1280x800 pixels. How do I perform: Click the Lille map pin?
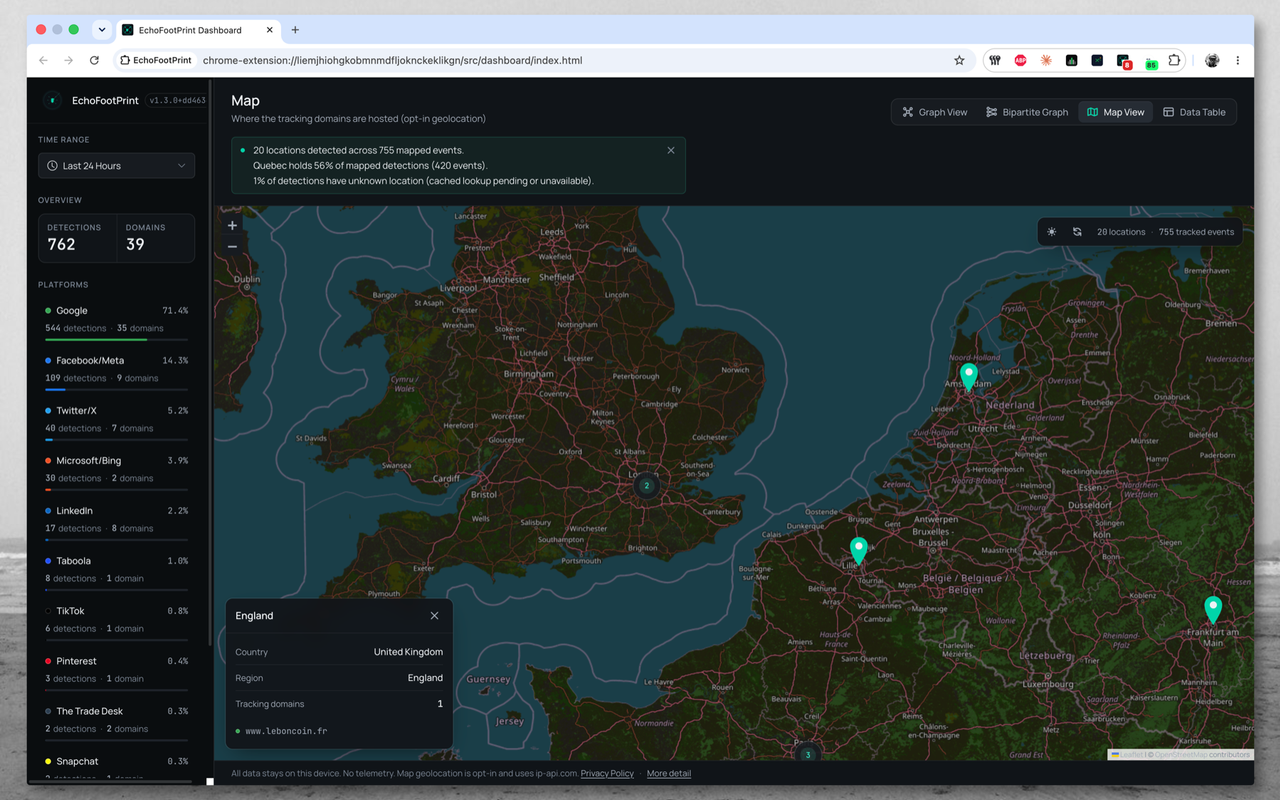(x=858, y=551)
